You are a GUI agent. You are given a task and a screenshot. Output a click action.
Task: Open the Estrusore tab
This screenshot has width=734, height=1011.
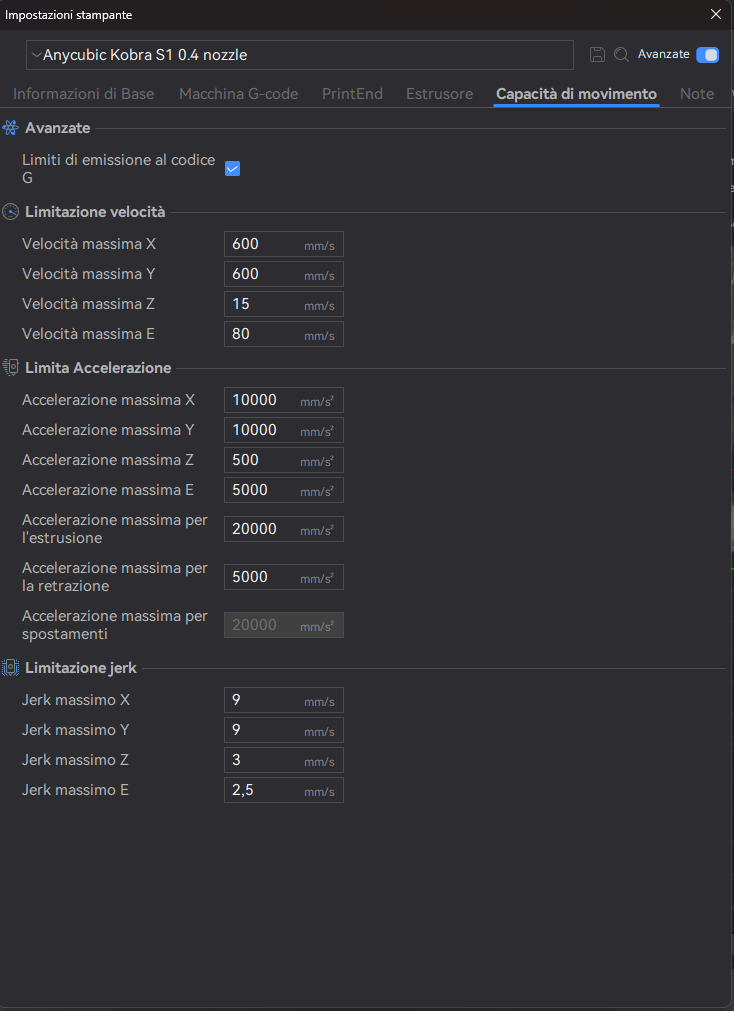pos(439,94)
